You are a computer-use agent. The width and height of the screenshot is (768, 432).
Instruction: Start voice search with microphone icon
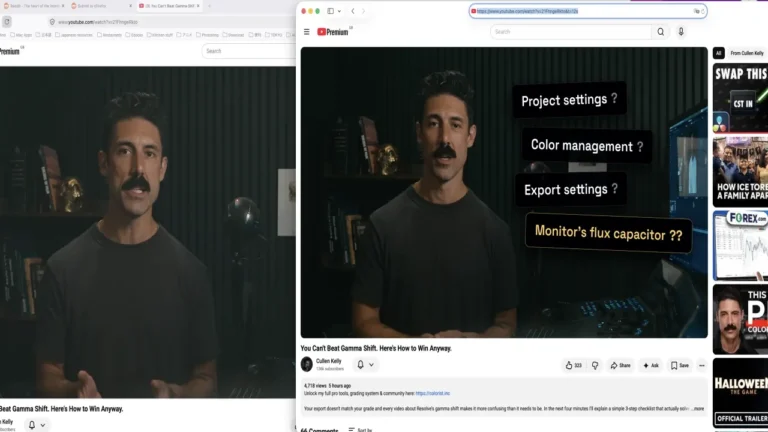click(x=681, y=32)
